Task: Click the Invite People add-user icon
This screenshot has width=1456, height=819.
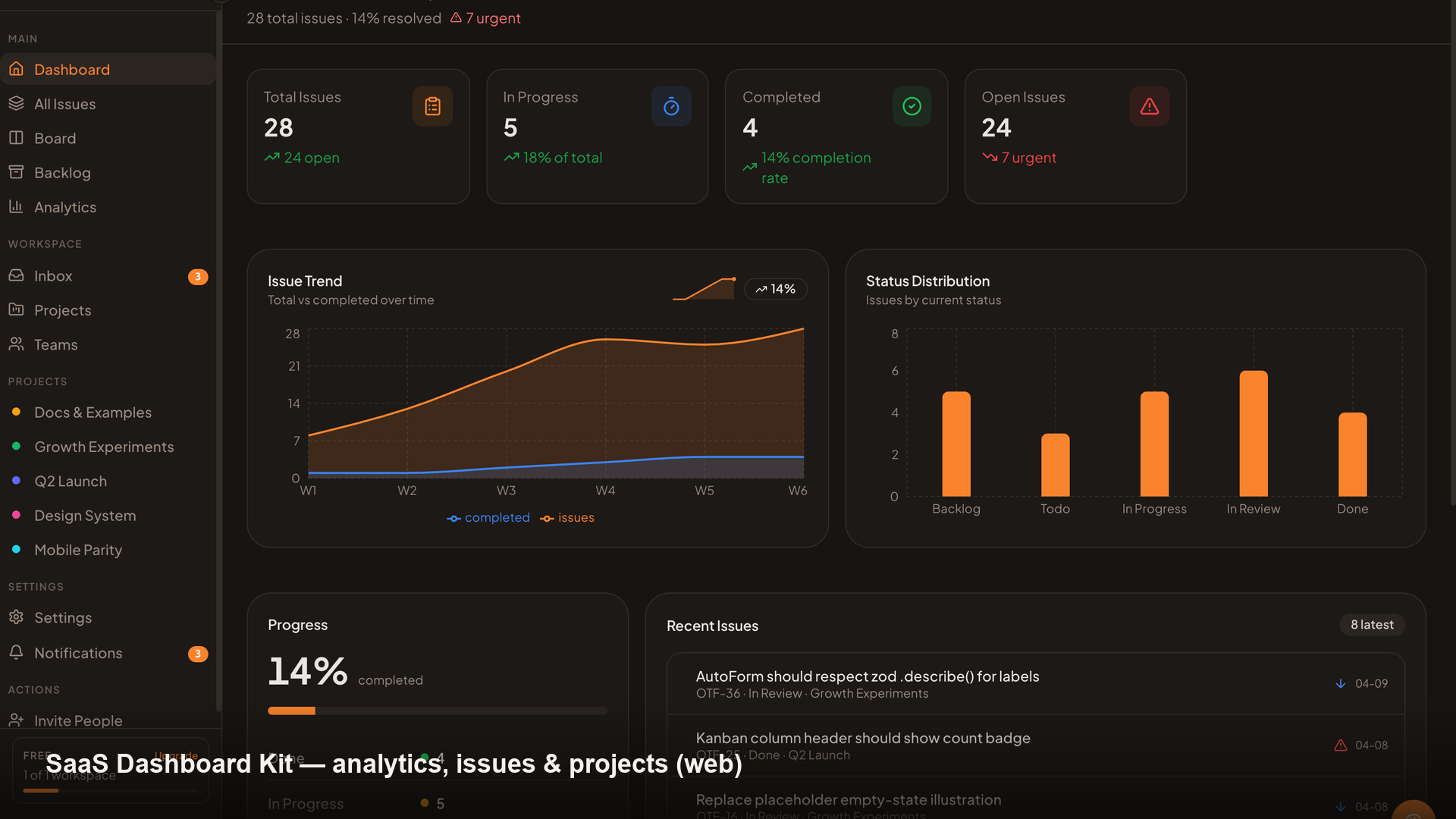Action: 16,720
